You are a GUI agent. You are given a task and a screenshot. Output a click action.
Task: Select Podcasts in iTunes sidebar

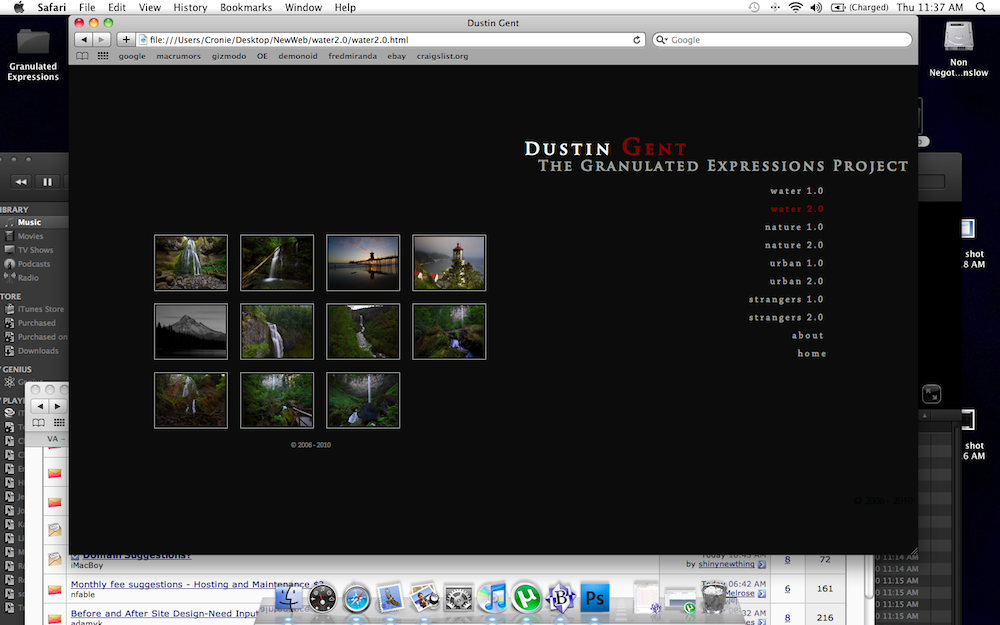[34, 264]
